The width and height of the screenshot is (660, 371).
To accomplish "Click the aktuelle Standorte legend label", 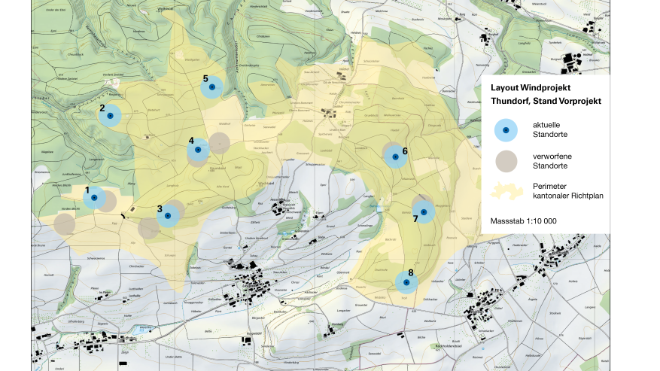I will (550, 130).
